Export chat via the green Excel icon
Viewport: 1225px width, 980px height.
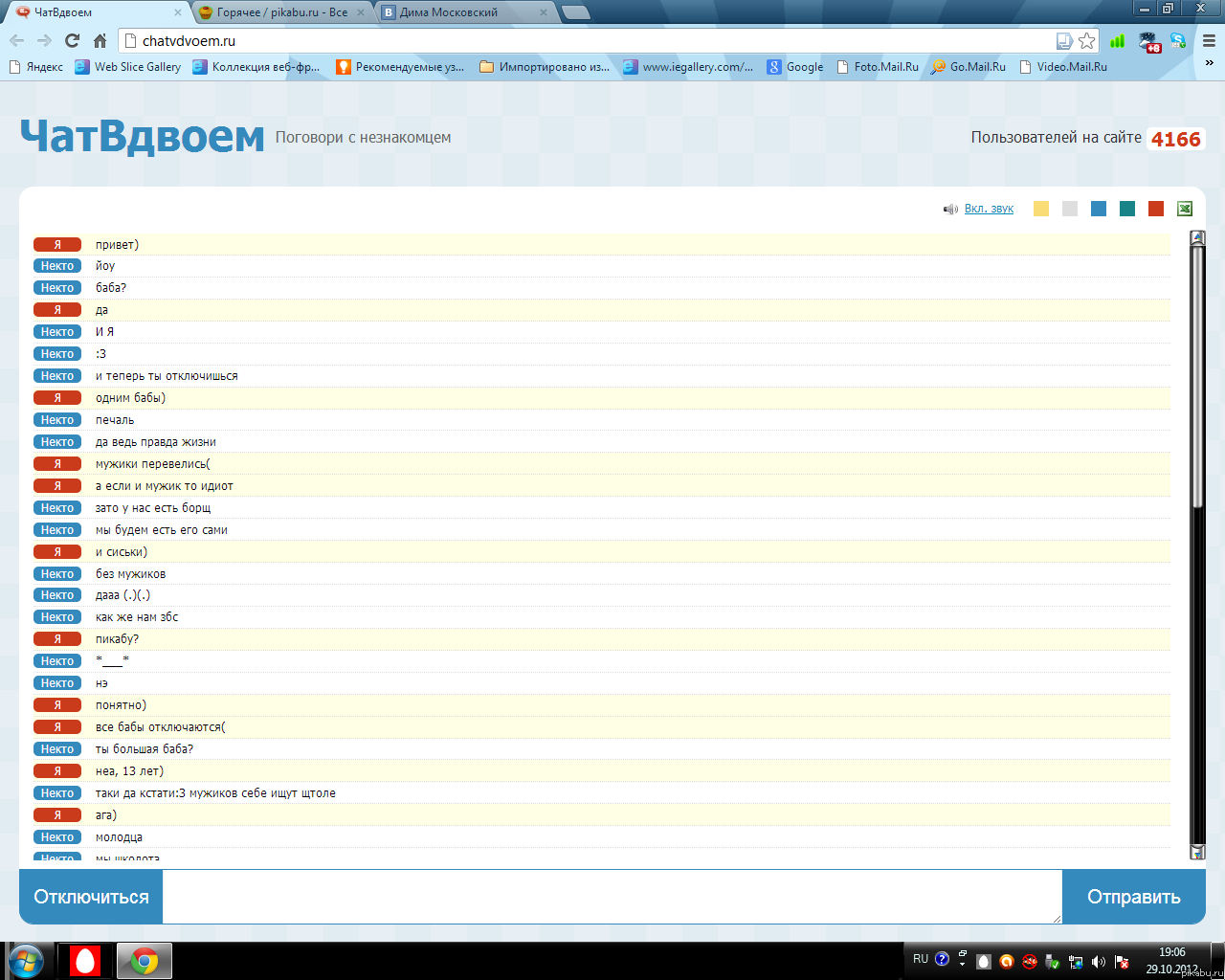tap(1184, 209)
